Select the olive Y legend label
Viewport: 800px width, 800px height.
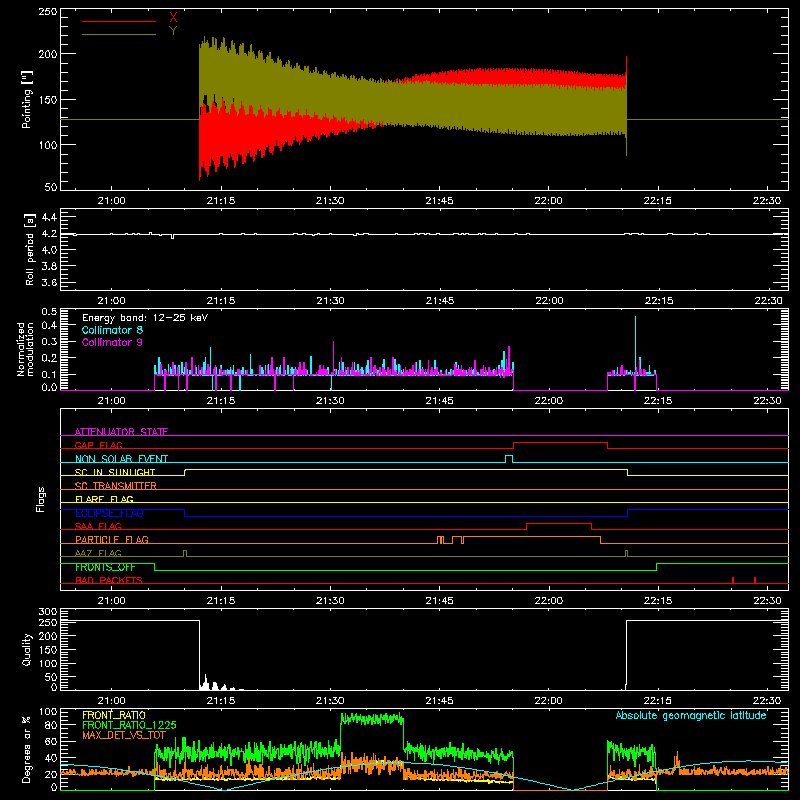point(173,31)
